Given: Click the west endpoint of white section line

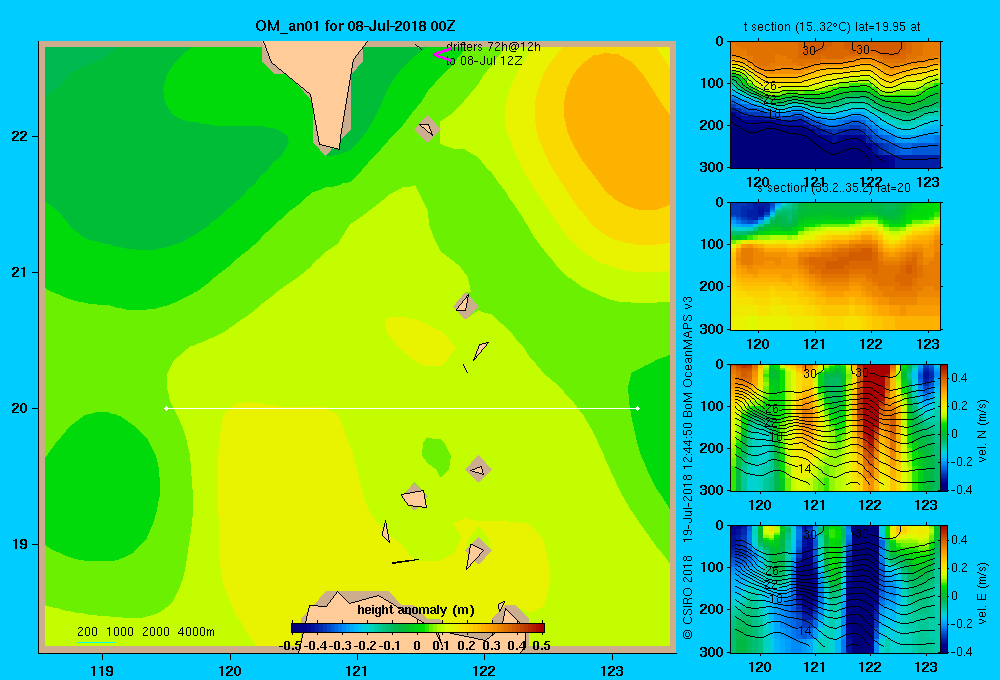Looking at the screenshot, I should tap(166, 408).
